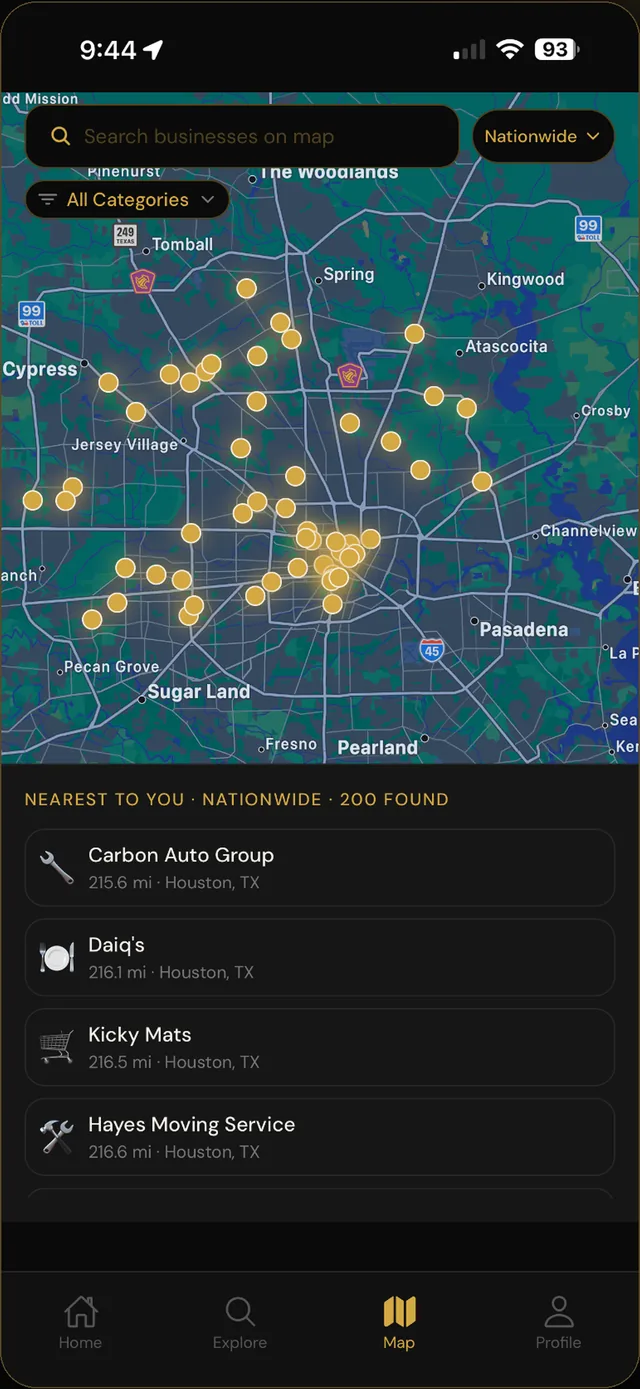Tap '216.1 mi · Houston, TX' distance text
Image resolution: width=640 pixels, height=1389 pixels.
171,972
